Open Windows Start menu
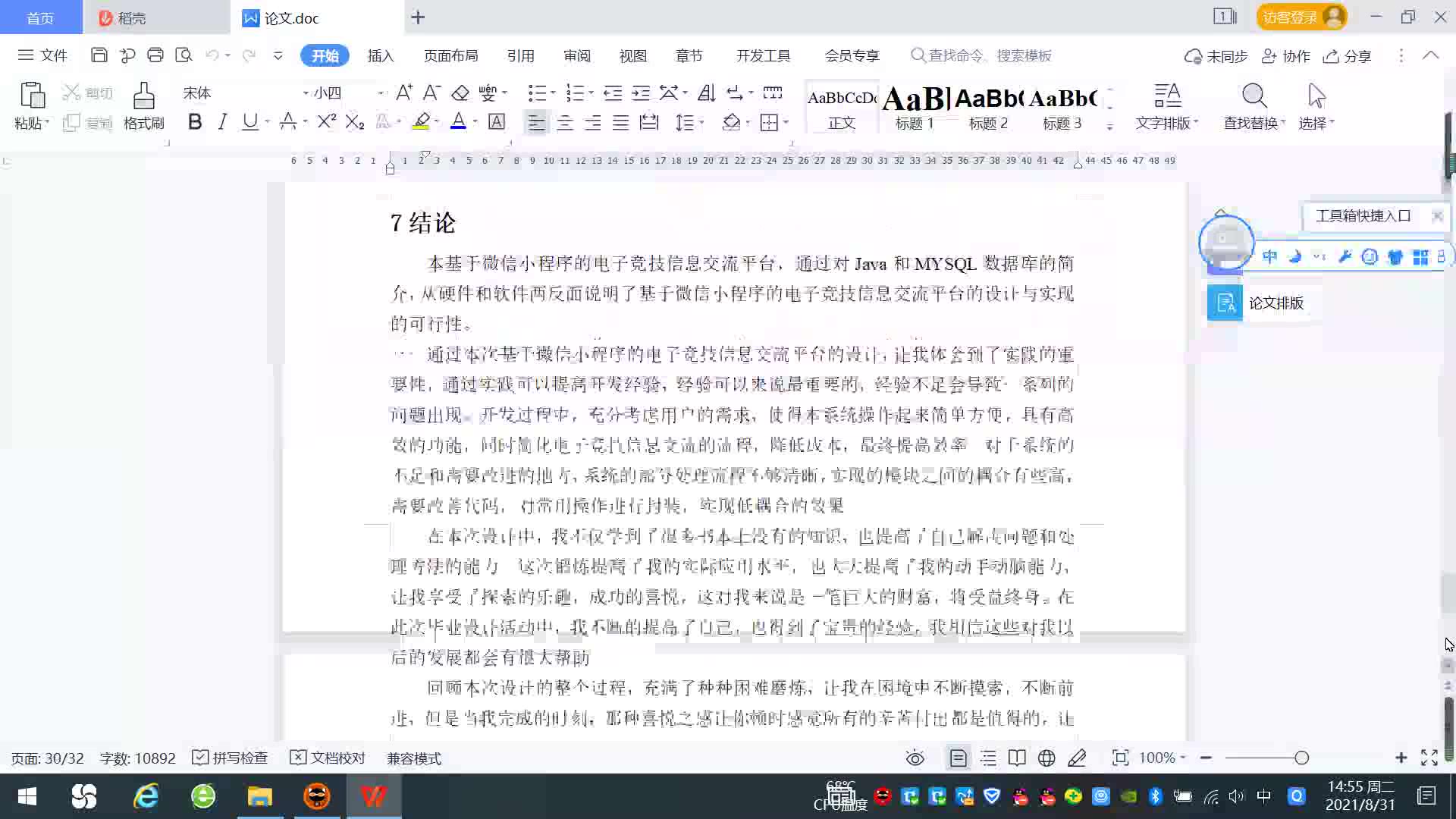This screenshot has height=819, width=1456. (x=27, y=796)
